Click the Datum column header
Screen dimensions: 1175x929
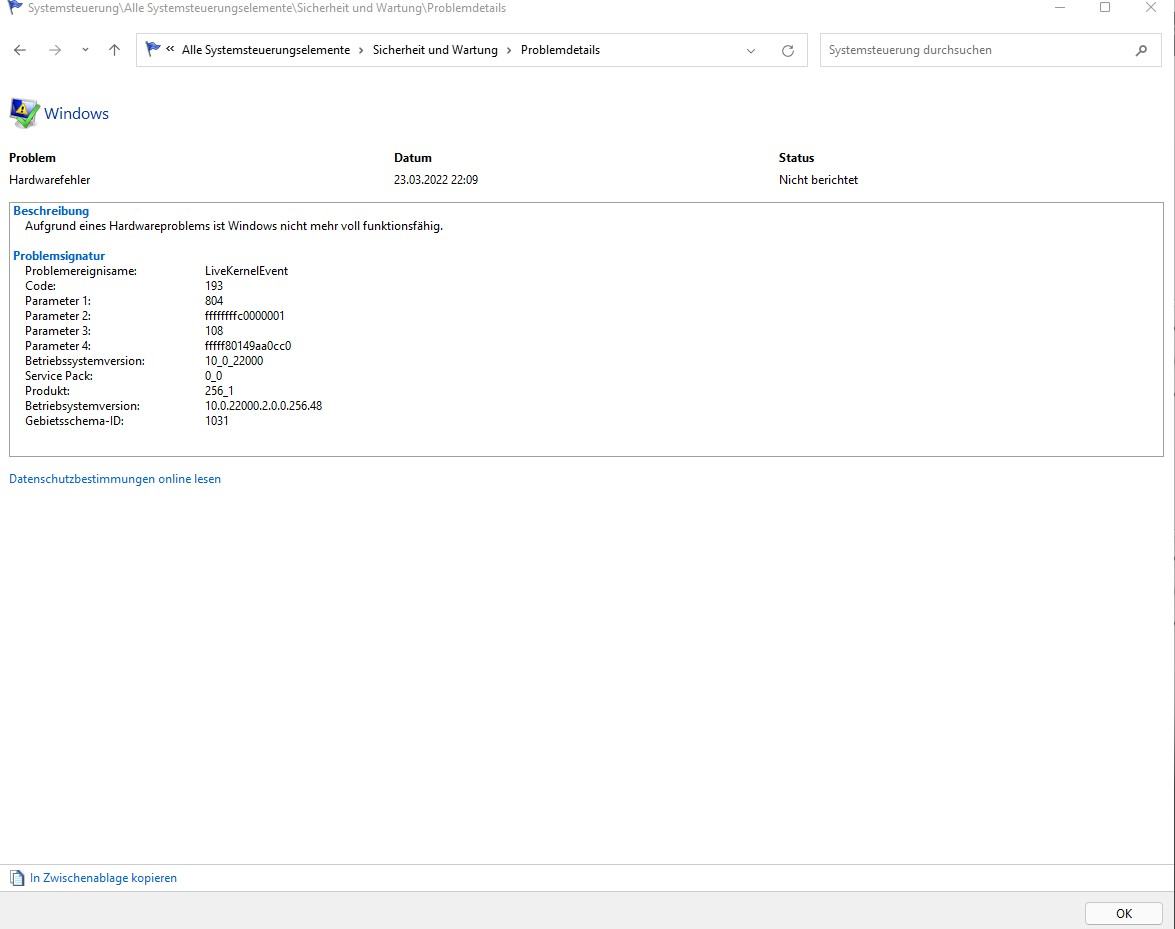(413, 158)
